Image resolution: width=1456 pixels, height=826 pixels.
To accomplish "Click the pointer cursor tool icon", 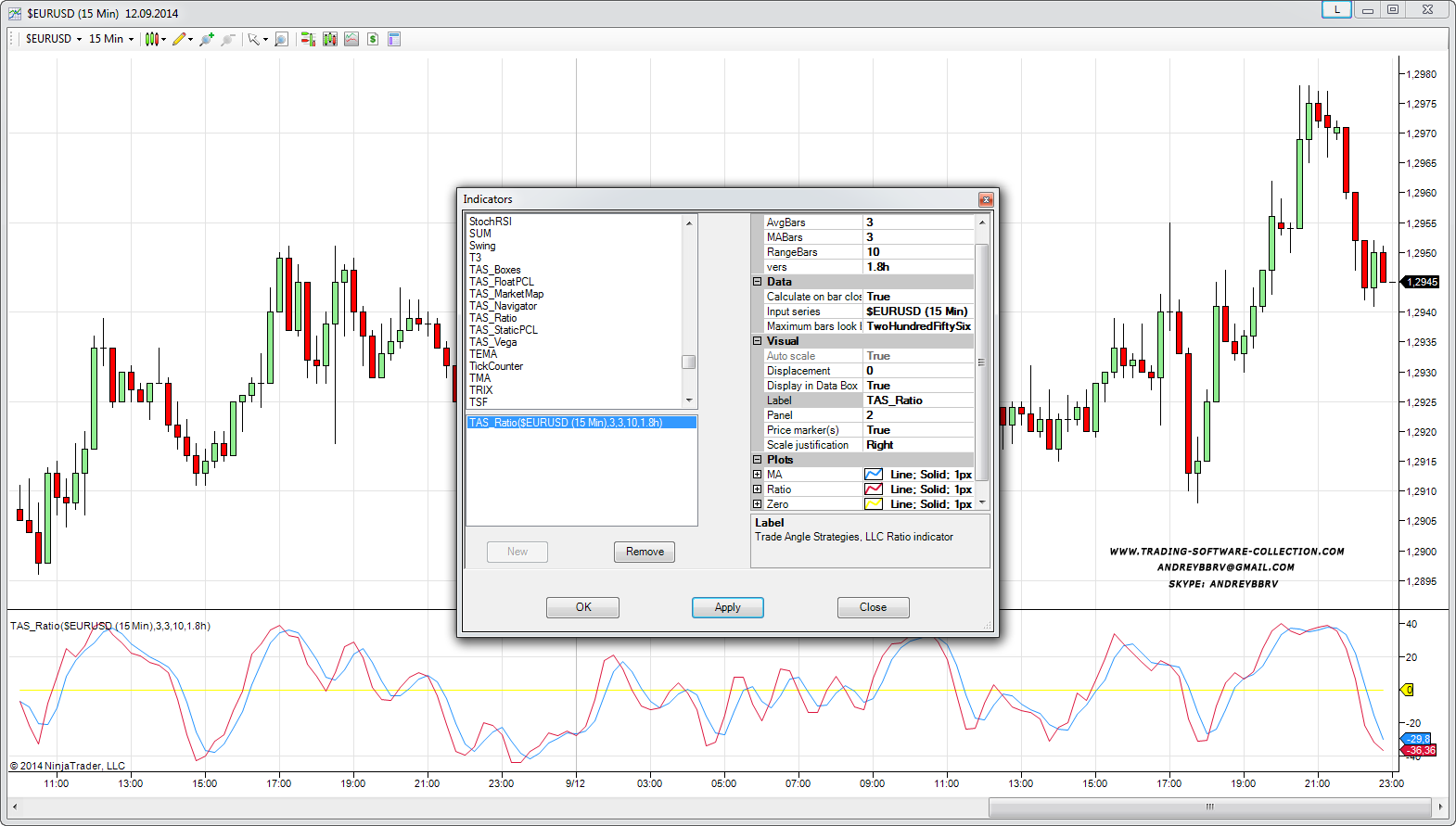I will coord(254,39).
